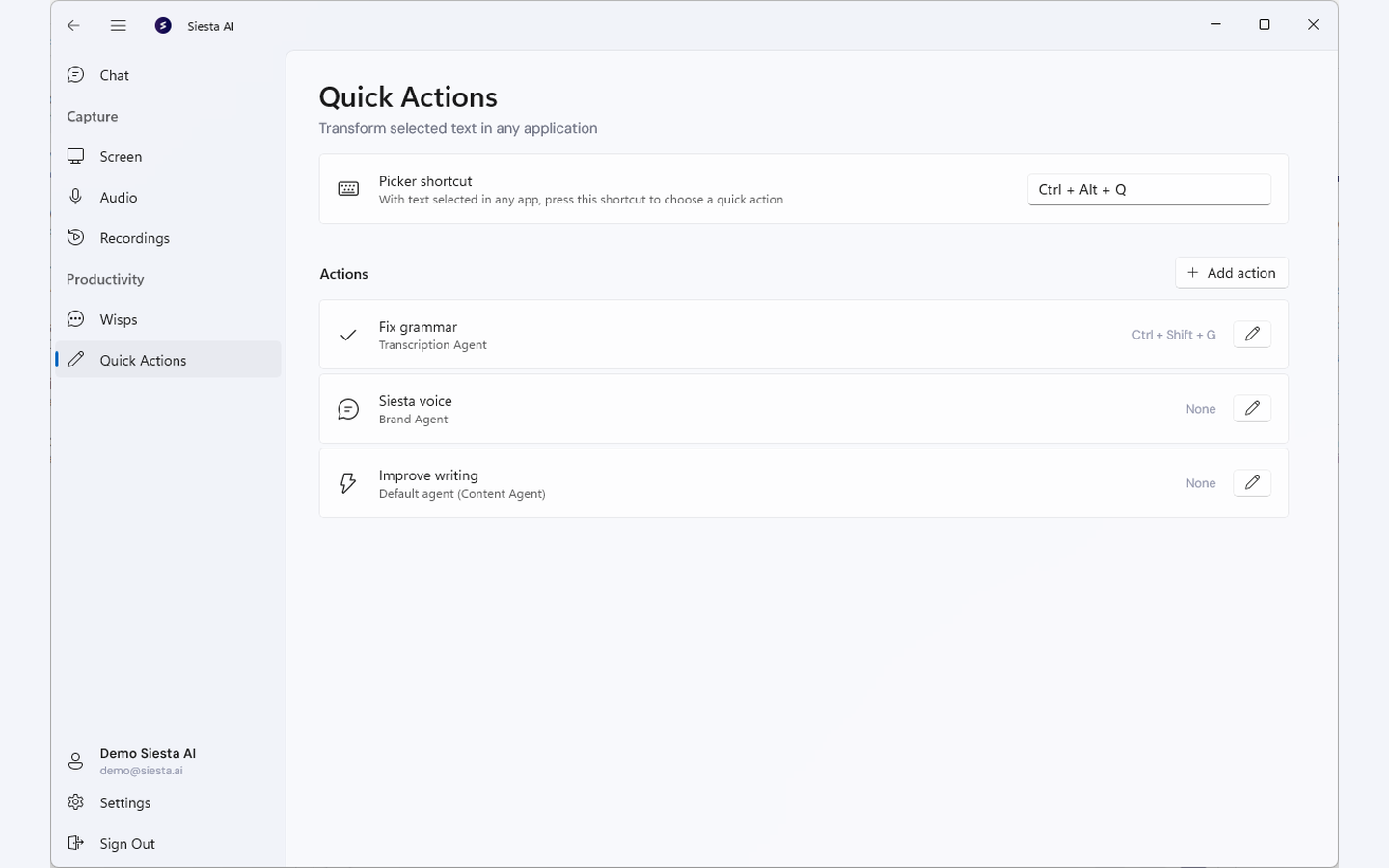This screenshot has width=1389, height=868.
Task: Click the Quick Actions page heading
Action: coord(408,97)
